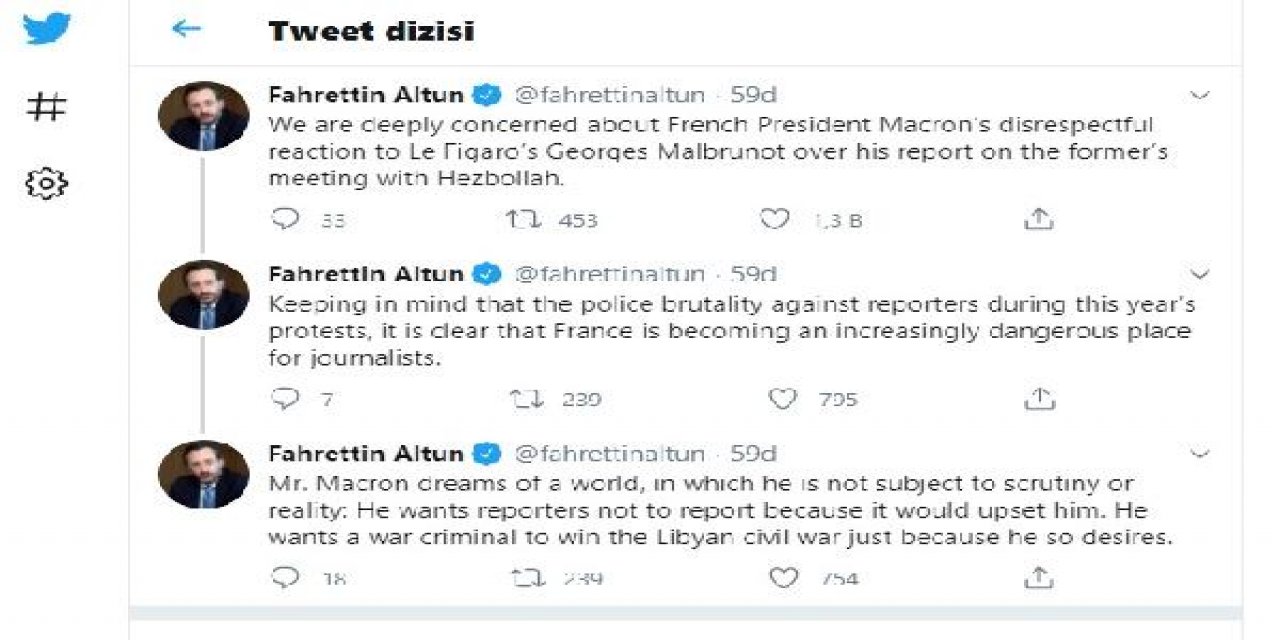The height and width of the screenshot is (640, 1280).
Task: Open the share icon on the second tweet
Action: pos(1040,398)
